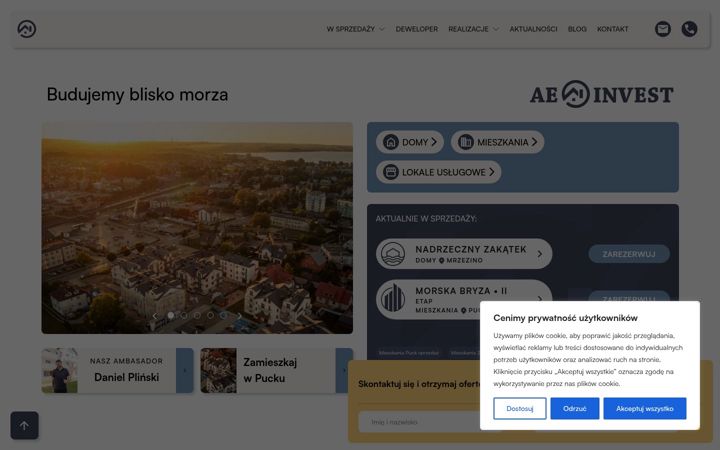Open the BLOG menu item
Image resolution: width=720 pixels, height=450 pixels.
tap(577, 29)
